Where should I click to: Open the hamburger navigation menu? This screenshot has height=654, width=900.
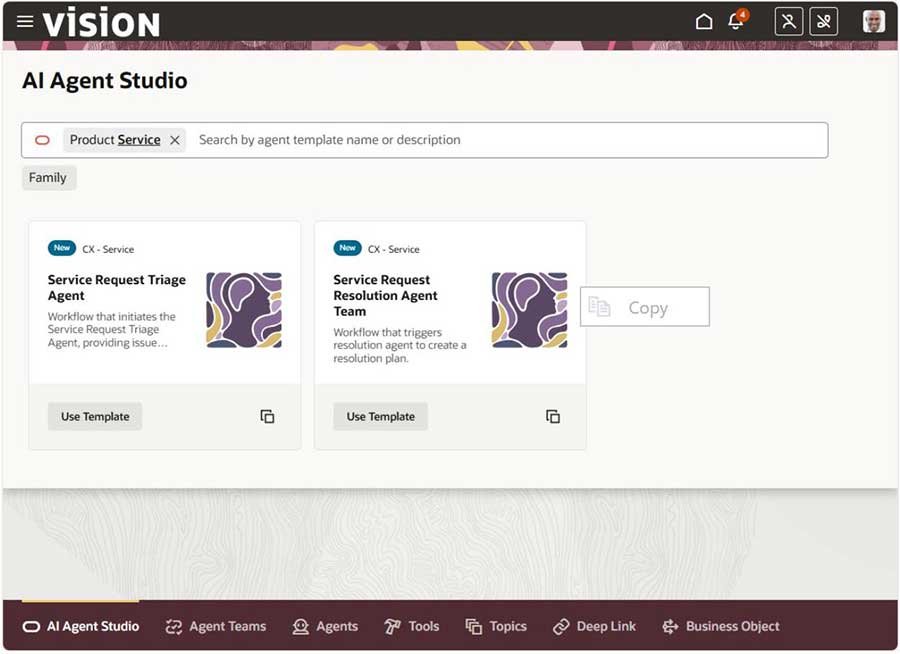point(25,22)
